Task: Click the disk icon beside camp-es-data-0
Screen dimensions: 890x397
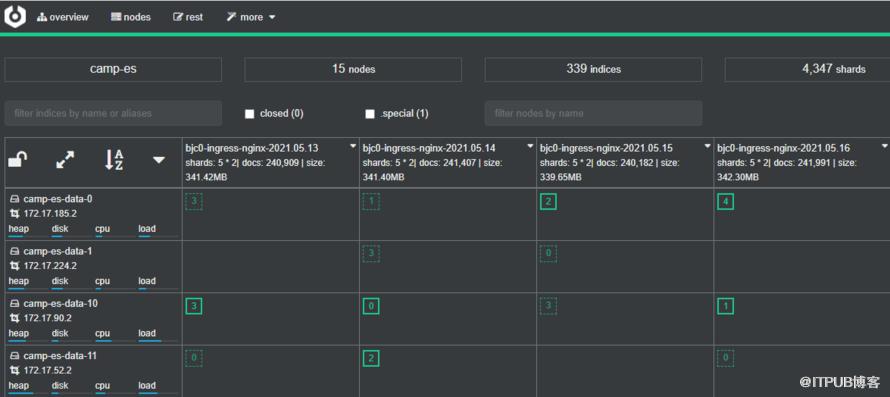Action: point(14,199)
